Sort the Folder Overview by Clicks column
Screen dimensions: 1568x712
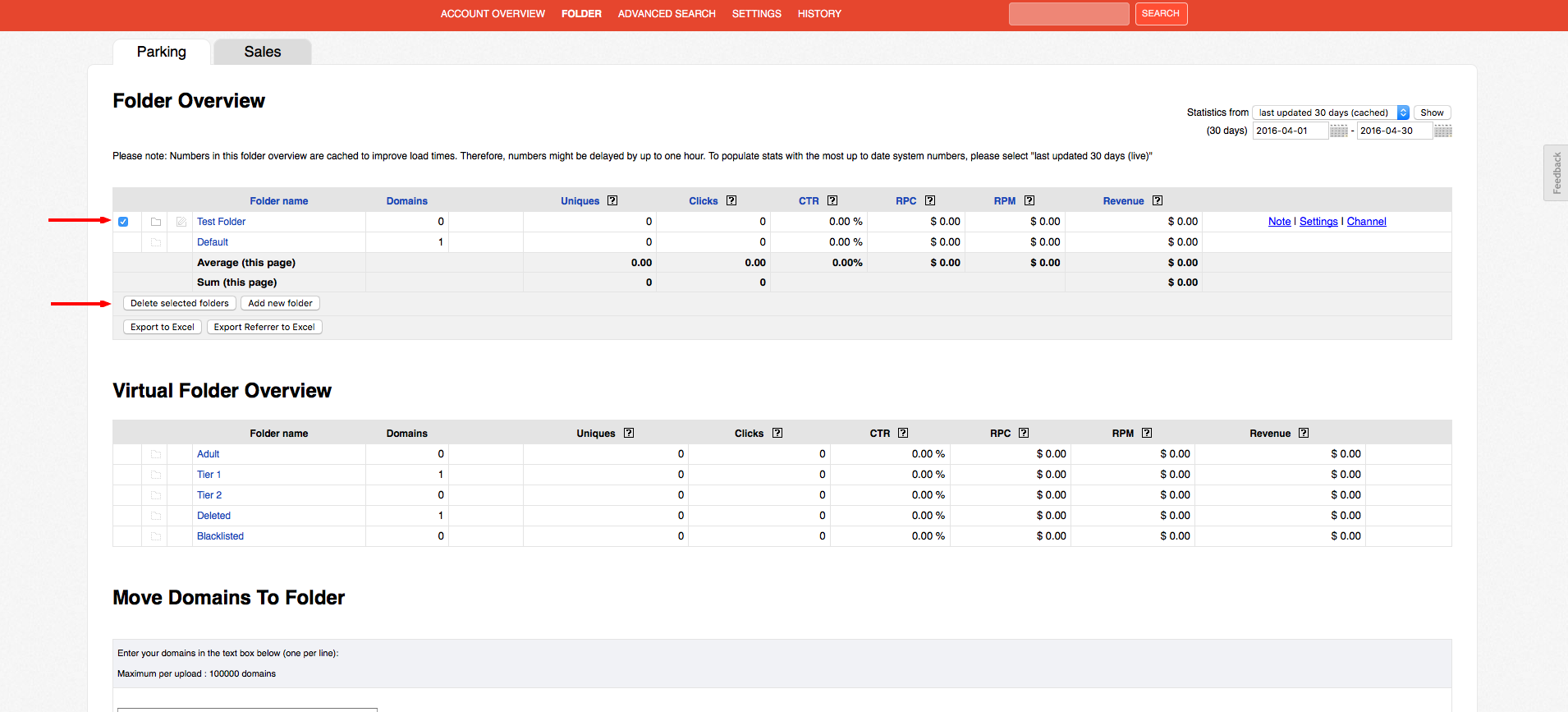(x=703, y=201)
